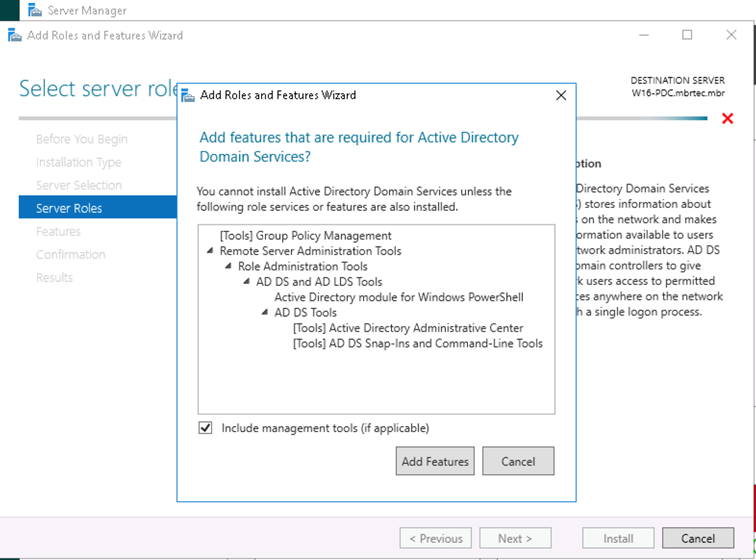The height and width of the screenshot is (560, 756).
Task: Select the Remote Server Administration Tools label
Action: tap(310, 251)
